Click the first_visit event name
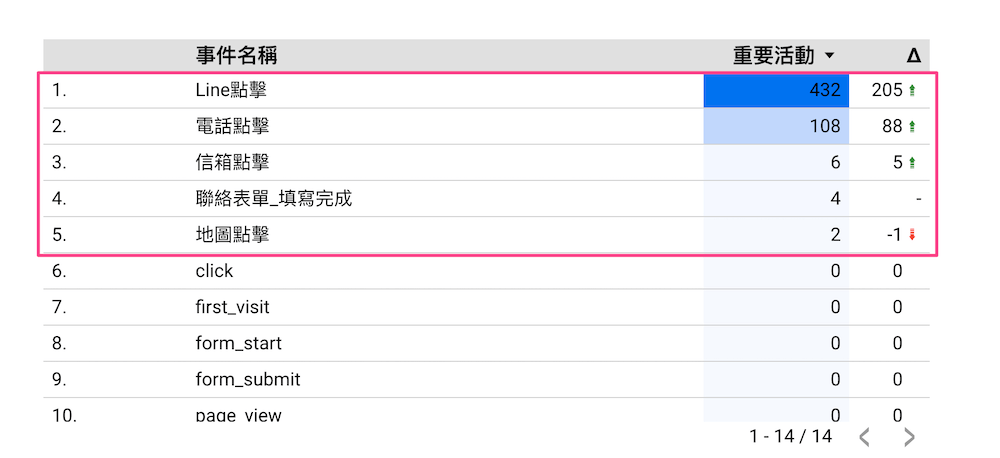The width and height of the screenshot is (1000, 458). click(232, 307)
